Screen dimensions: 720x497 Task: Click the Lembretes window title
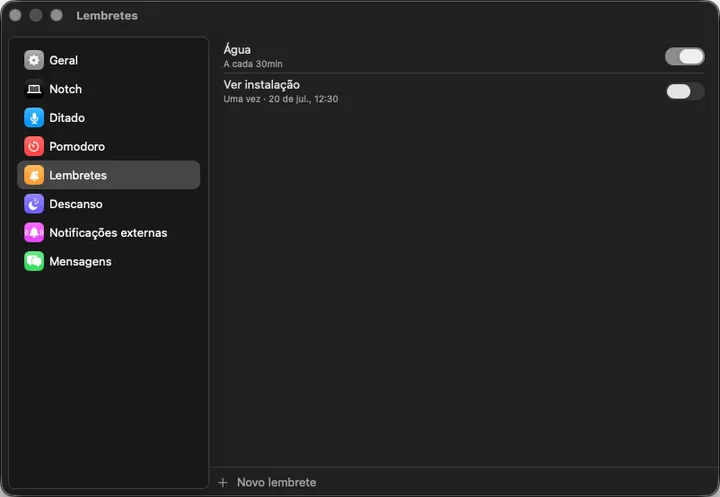(x=107, y=16)
